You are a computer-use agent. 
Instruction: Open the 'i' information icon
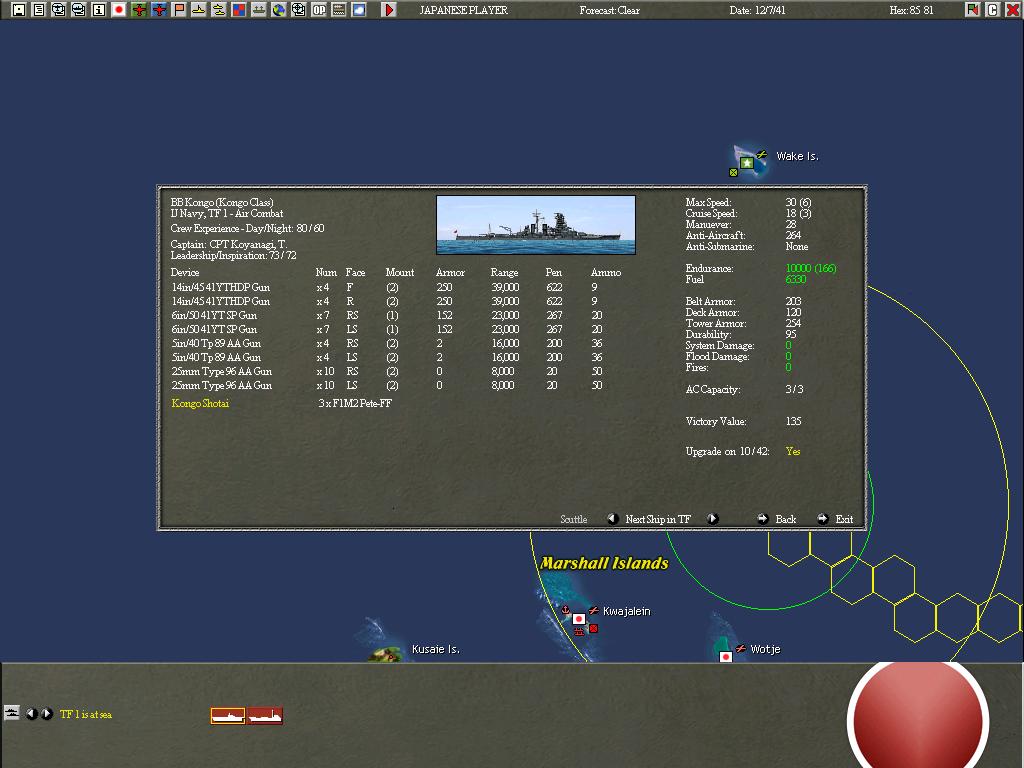(99, 10)
